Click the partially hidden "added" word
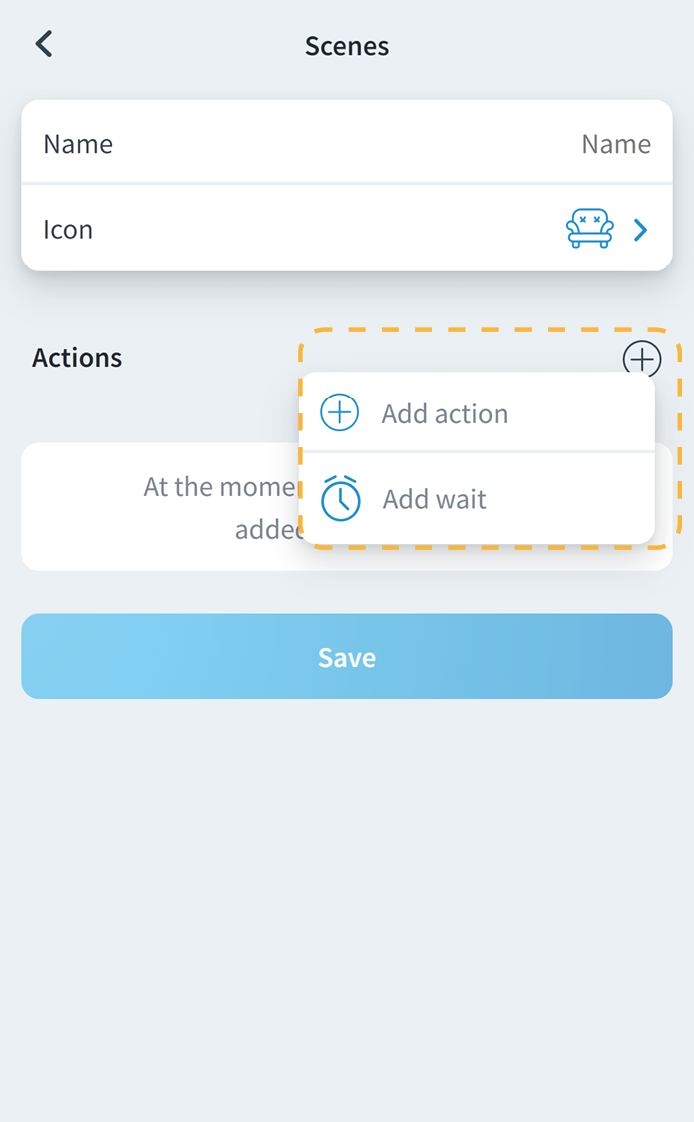 [x=265, y=529]
